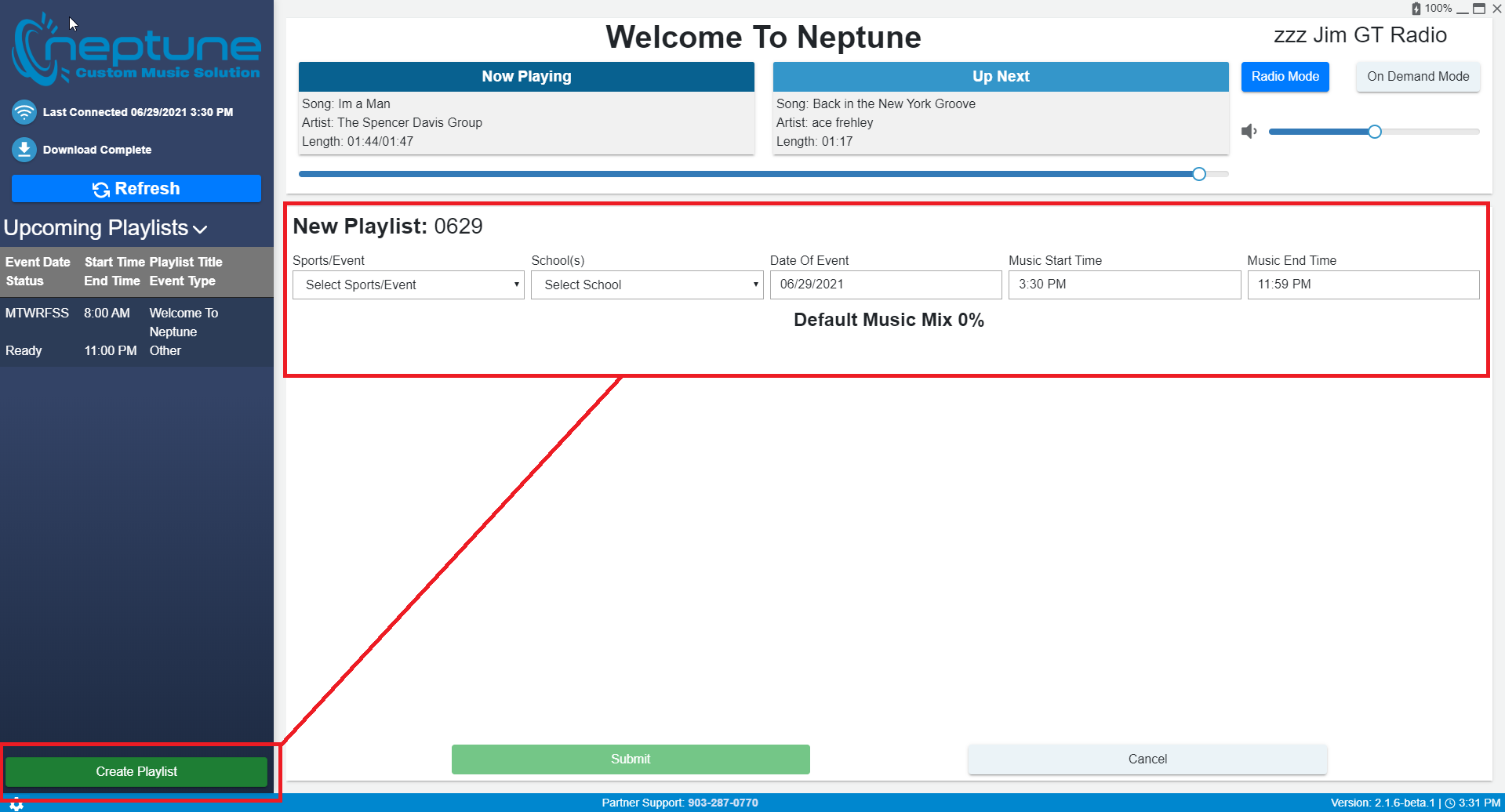Open the Select School dropdown
The image size is (1505, 812).
647,285
